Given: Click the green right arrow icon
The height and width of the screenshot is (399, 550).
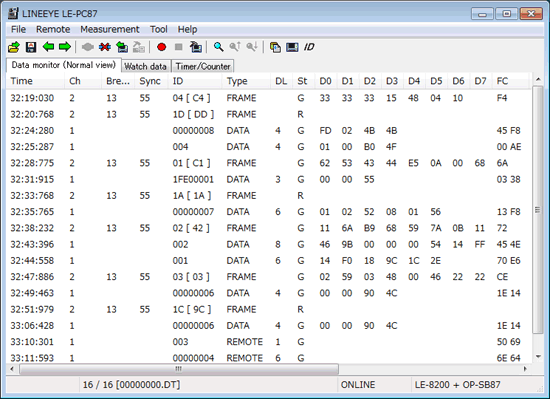Looking at the screenshot, I should pyautogui.click(x=65, y=47).
